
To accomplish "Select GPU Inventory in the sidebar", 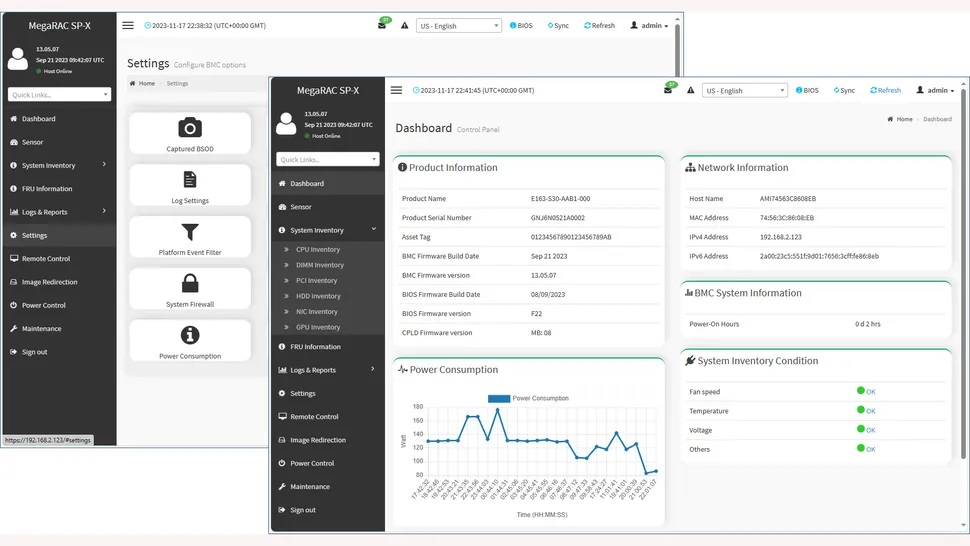I will (318, 327).
